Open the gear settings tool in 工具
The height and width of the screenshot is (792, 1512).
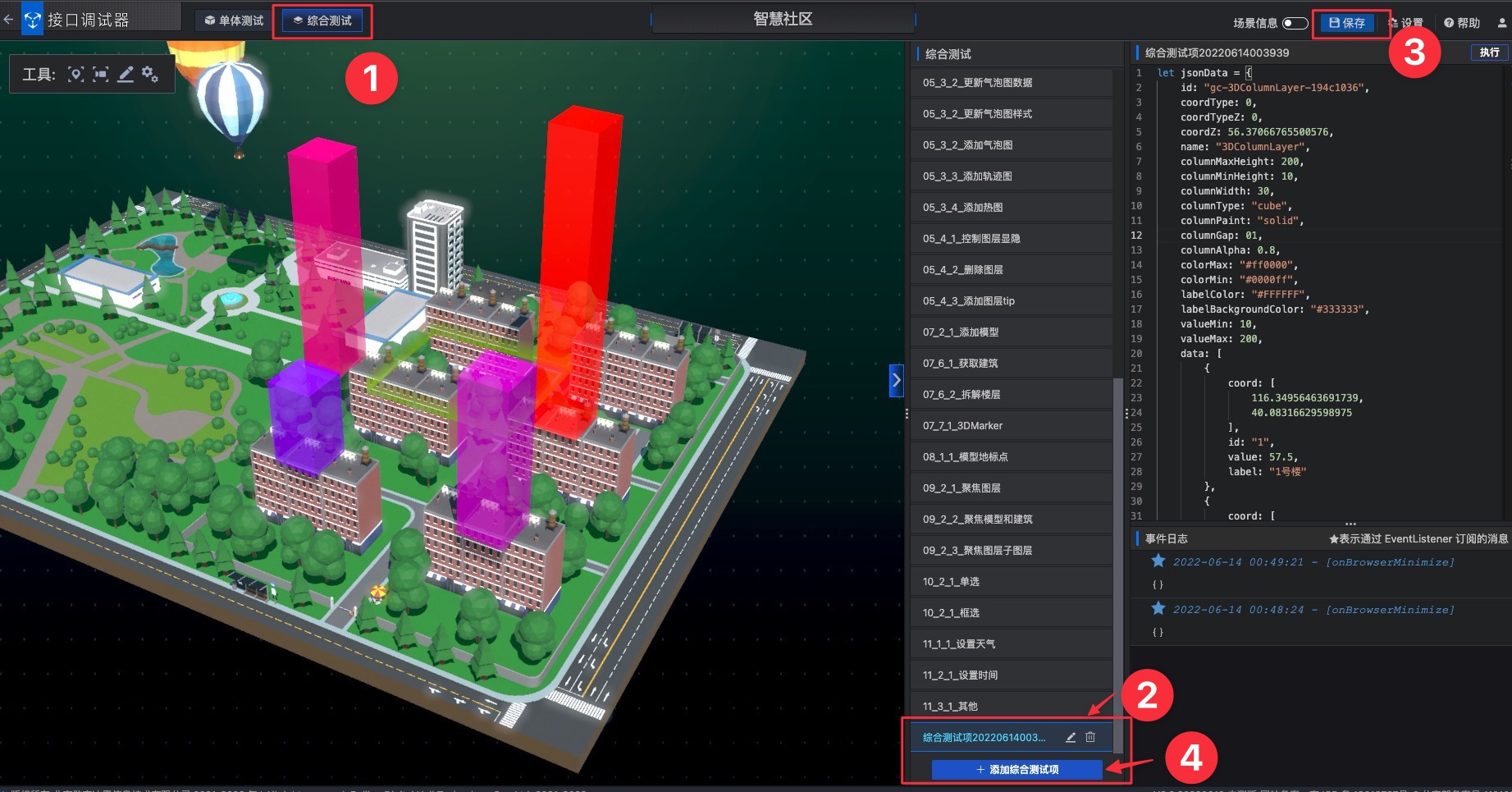coord(150,75)
